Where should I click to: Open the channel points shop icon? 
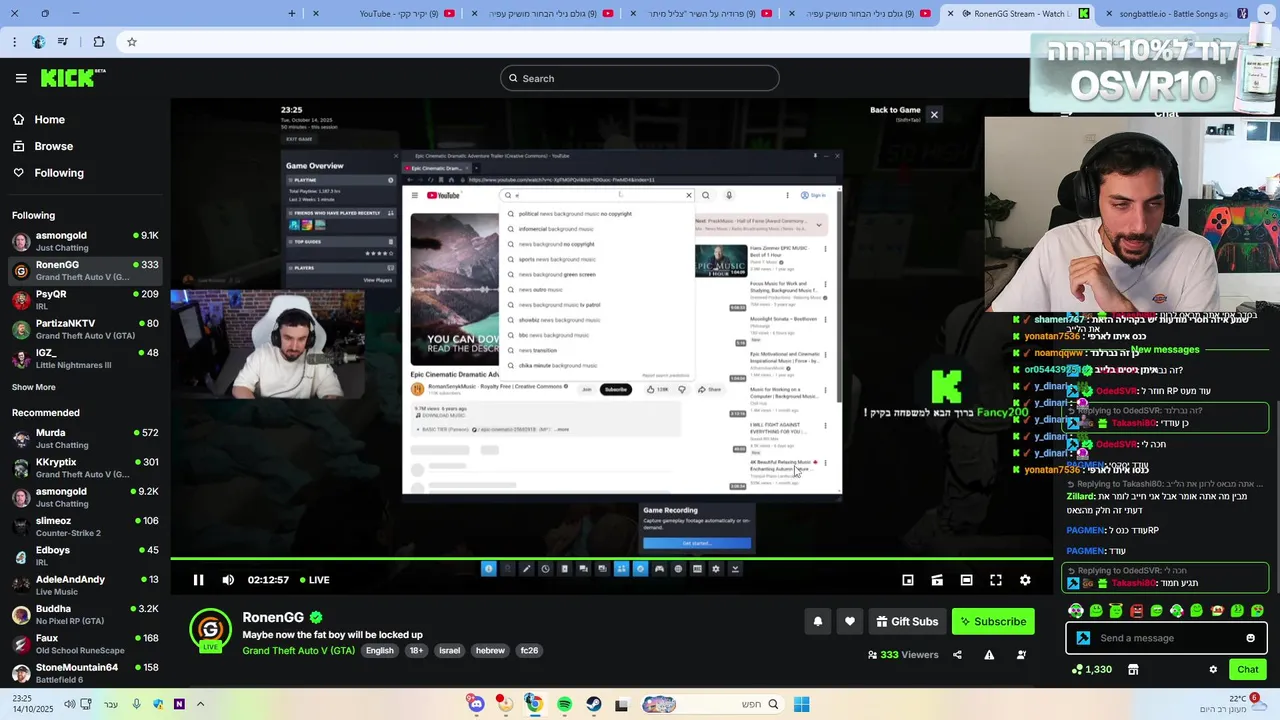pos(1133,669)
